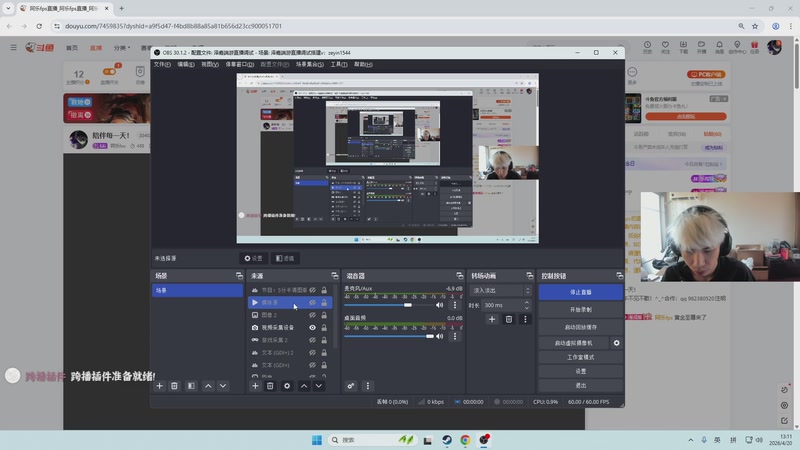Mute the 麦克风/Aux speaker icon
800x450 pixels.
(439, 305)
